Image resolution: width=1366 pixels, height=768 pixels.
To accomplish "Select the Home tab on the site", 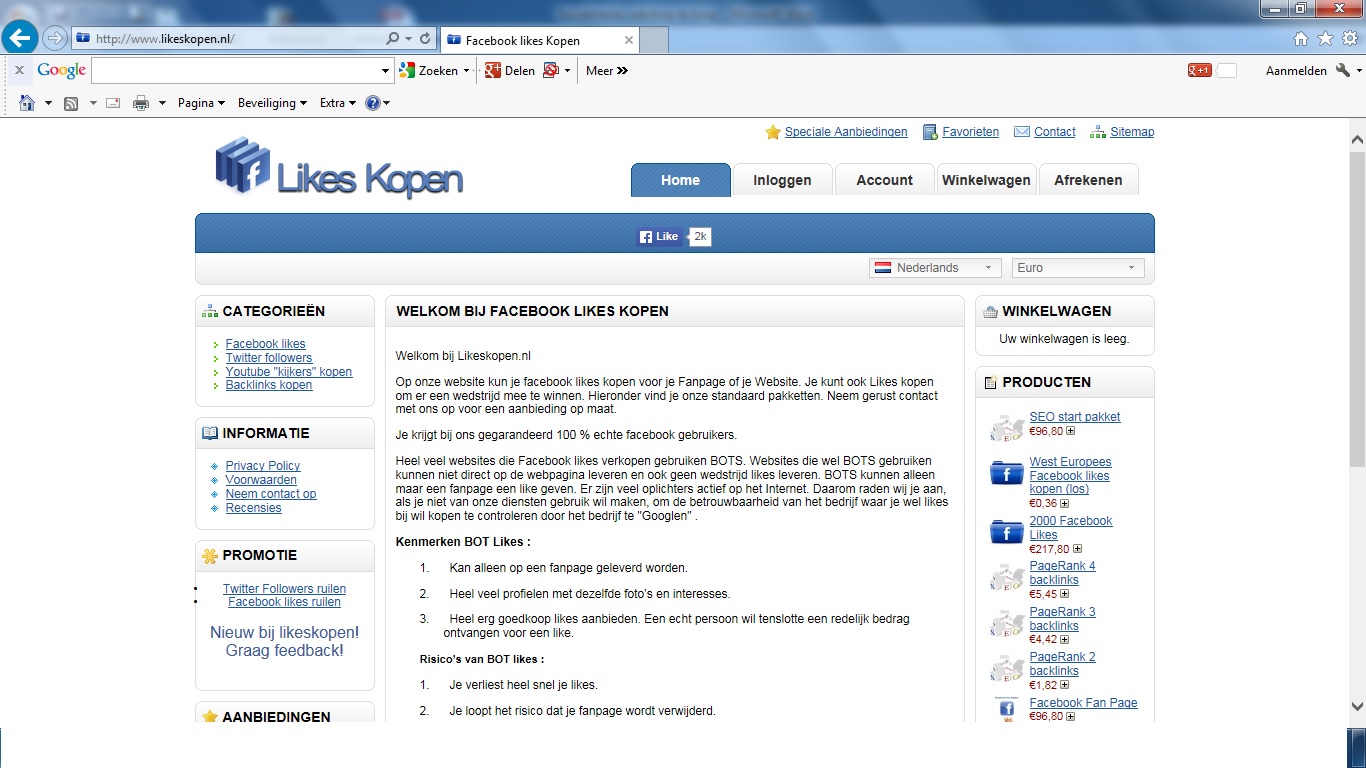I will coord(680,180).
